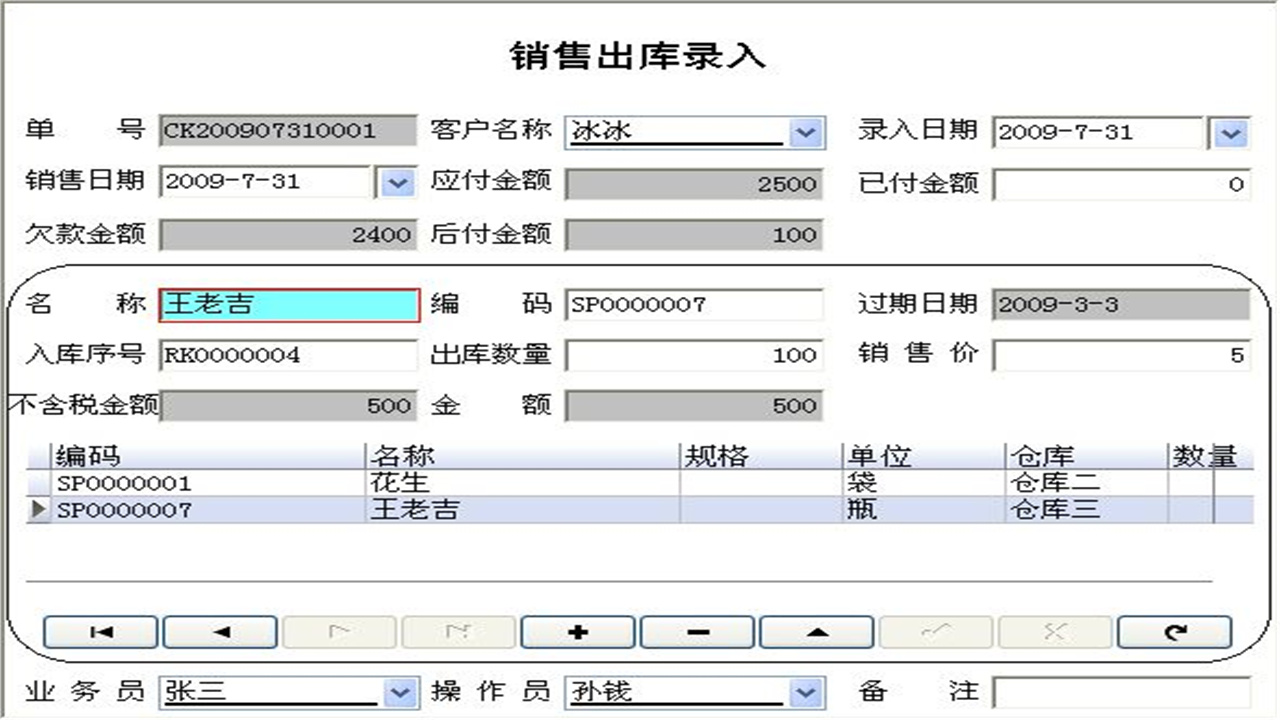Click the post changes checkmark icon

tap(936, 631)
